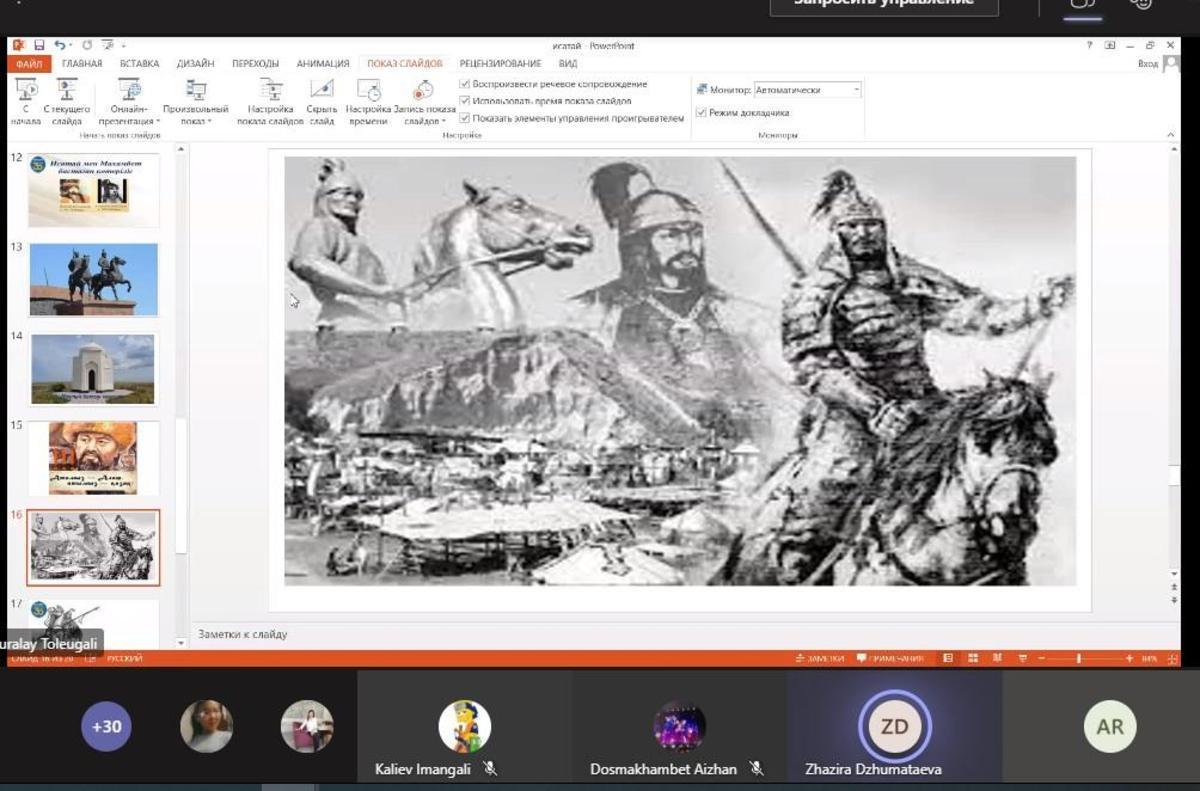
Task: Open the ВСТАВКА ribbon tab
Action: tap(139, 64)
